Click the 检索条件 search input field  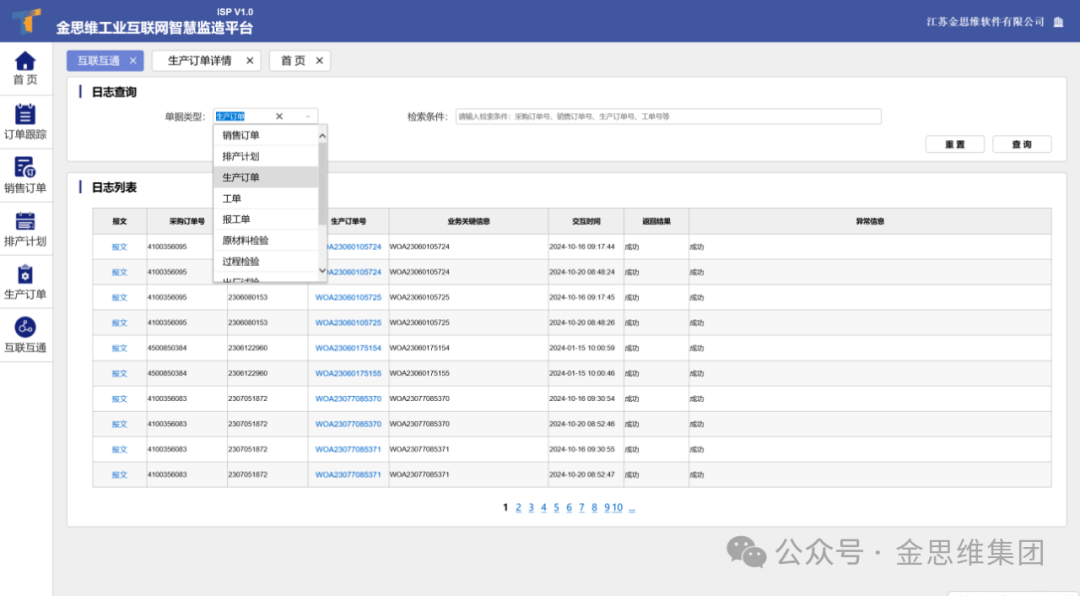click(667, 117)
